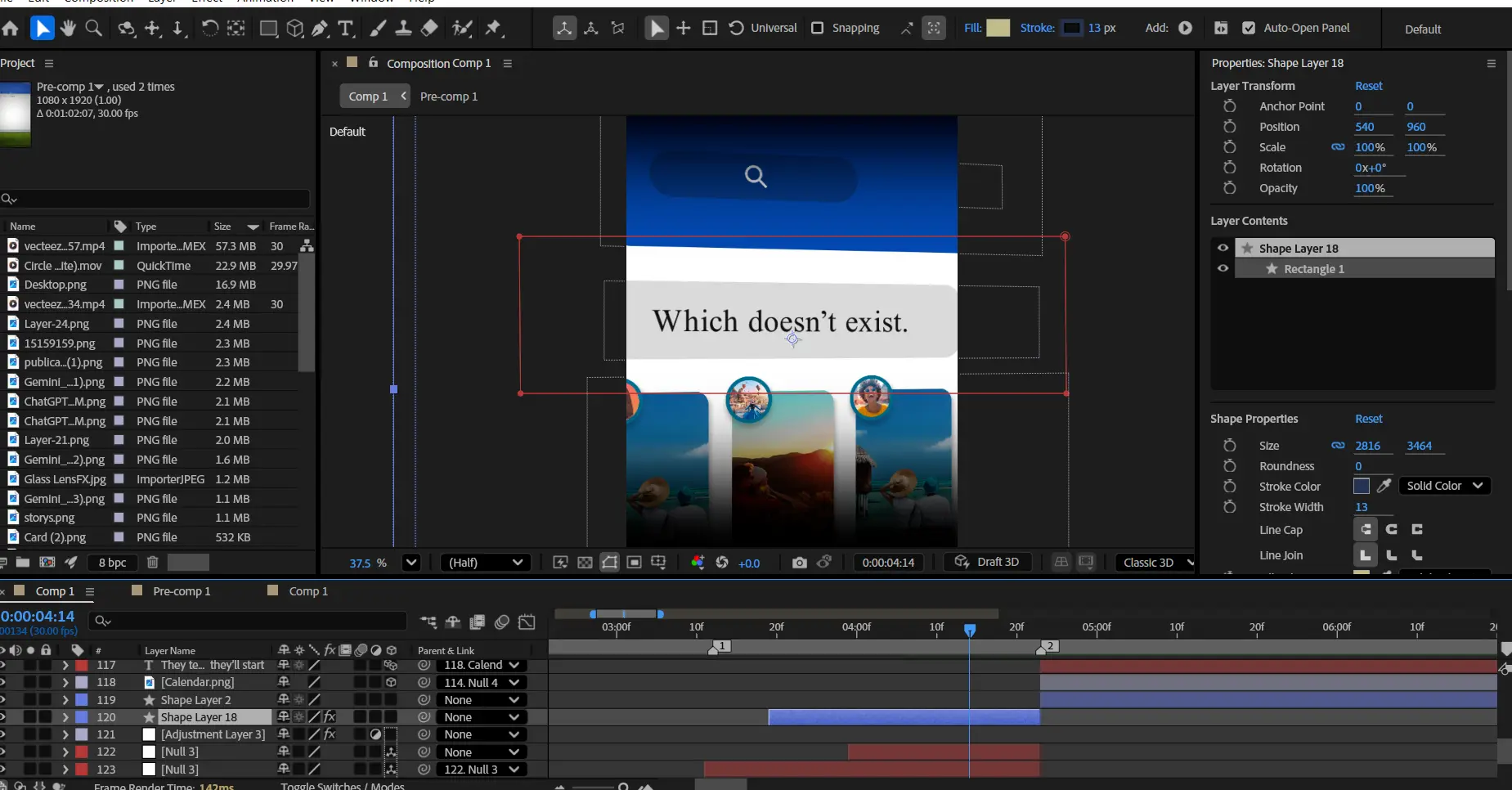The height and width of the screenshot is (790, 1512).
Task: Take a snapshot with camera icon
Action: coord(799,563)
